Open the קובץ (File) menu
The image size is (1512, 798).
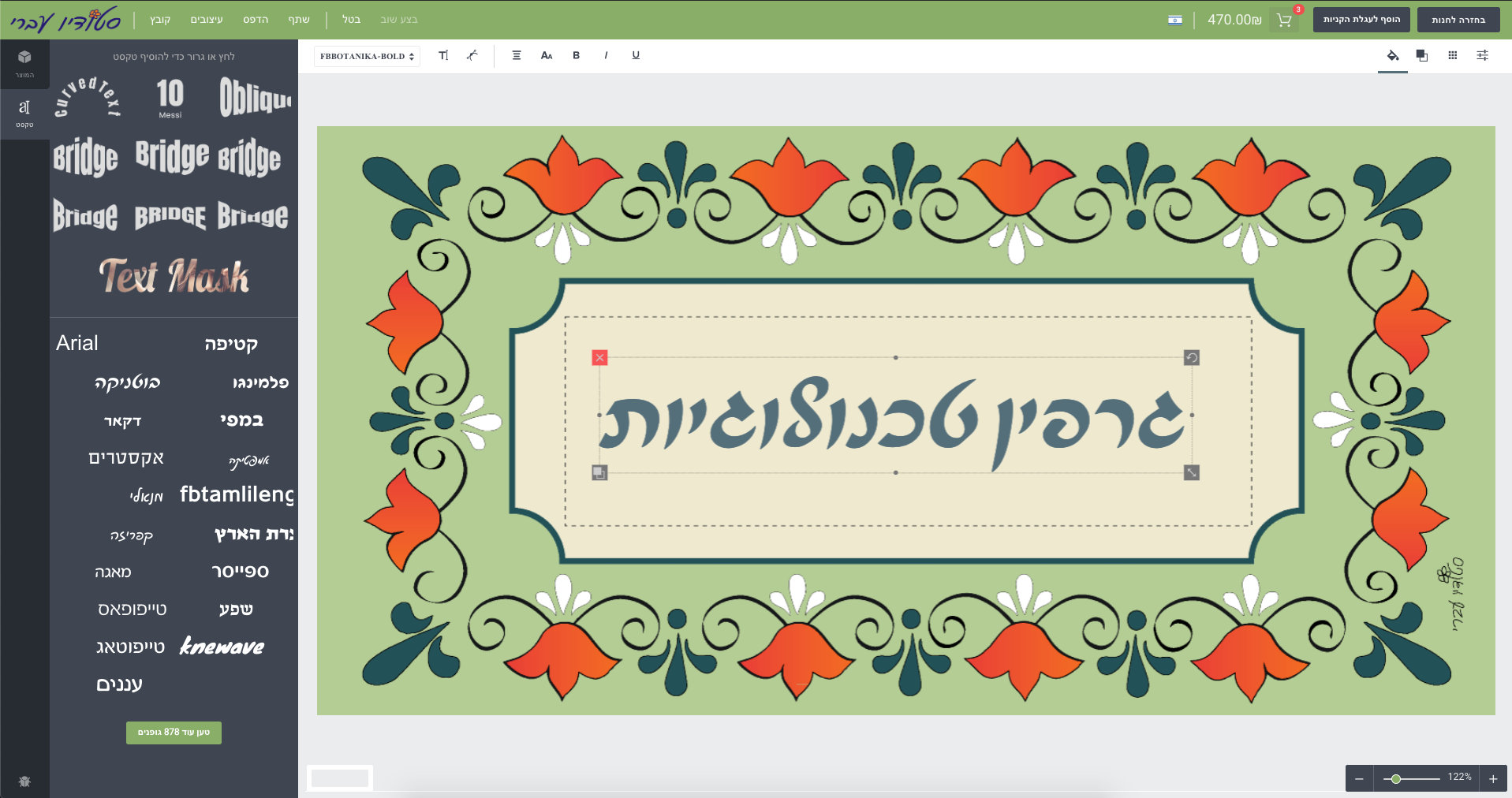point(160,20)
